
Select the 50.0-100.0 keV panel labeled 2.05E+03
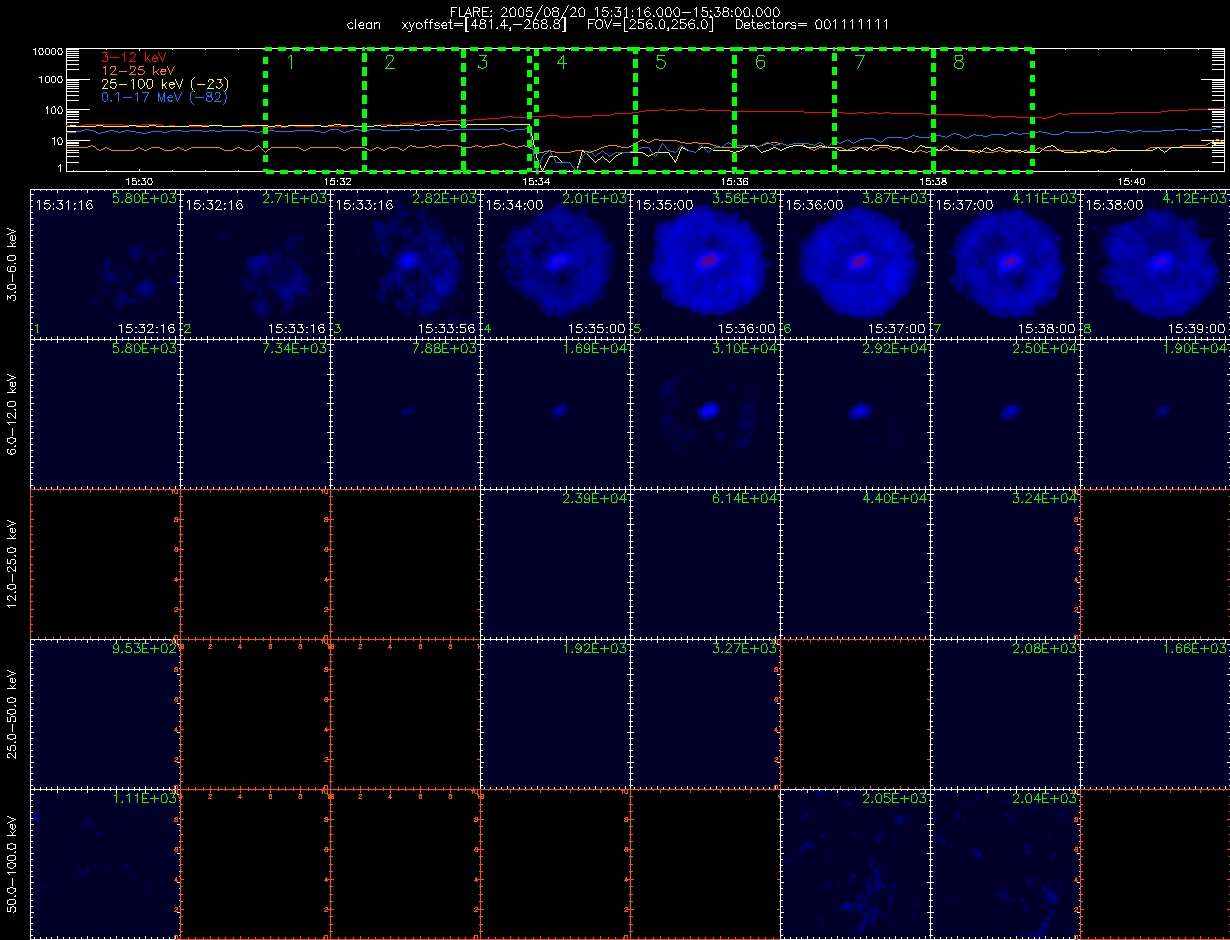pyautogui.click(x=855, y=863)
